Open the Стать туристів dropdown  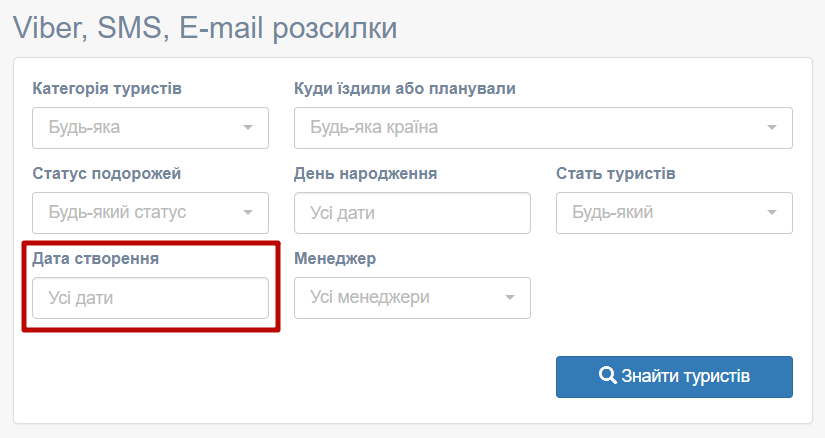tap(674, 213)
